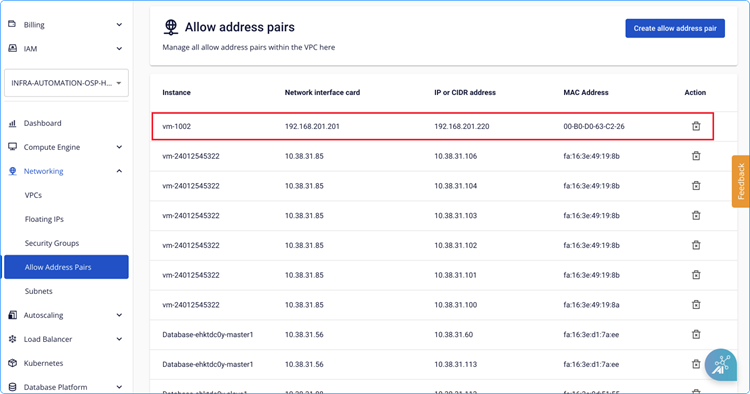
Task: Delete the 10.38.31.100 address pair
Action: [696, 304]
